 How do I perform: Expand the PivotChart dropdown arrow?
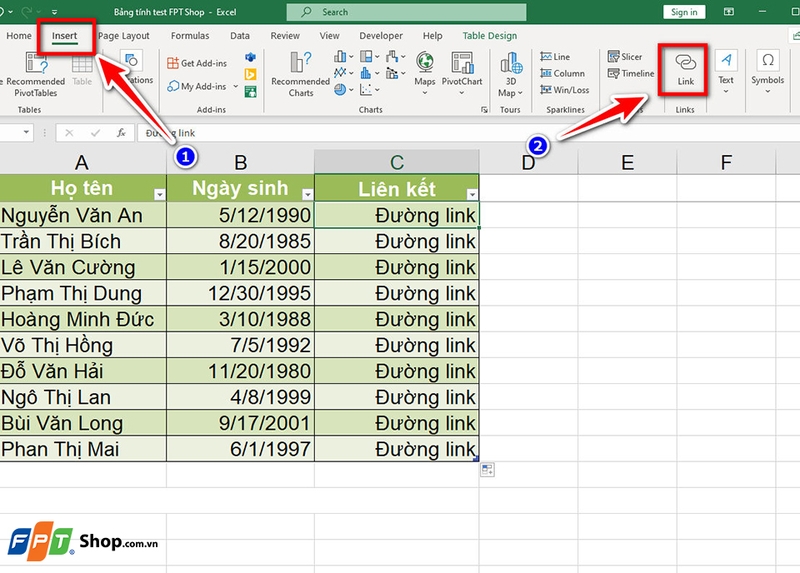pyautogui.click(x=462, y=93)
